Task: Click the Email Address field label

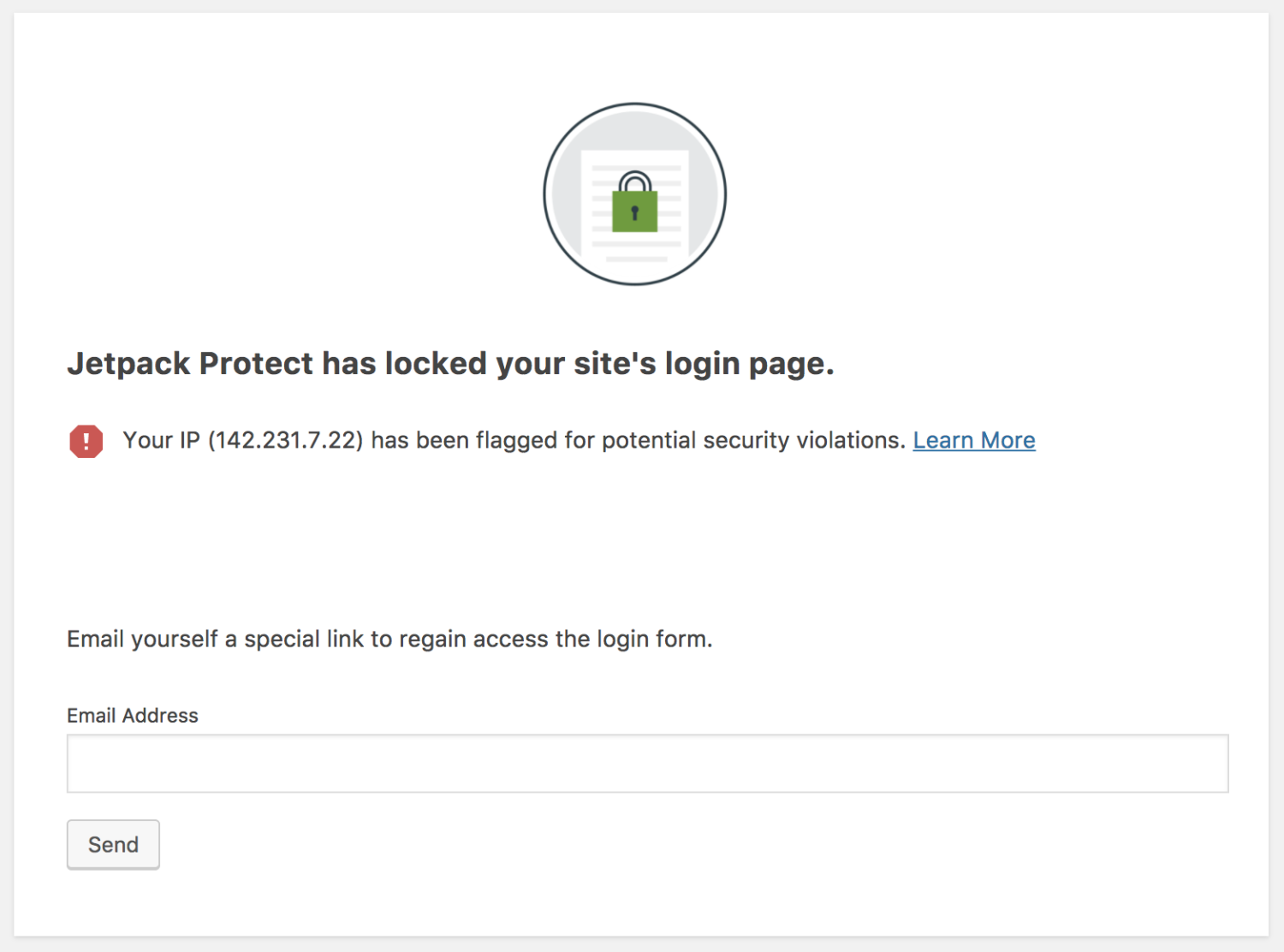Action: click(133, 716)
